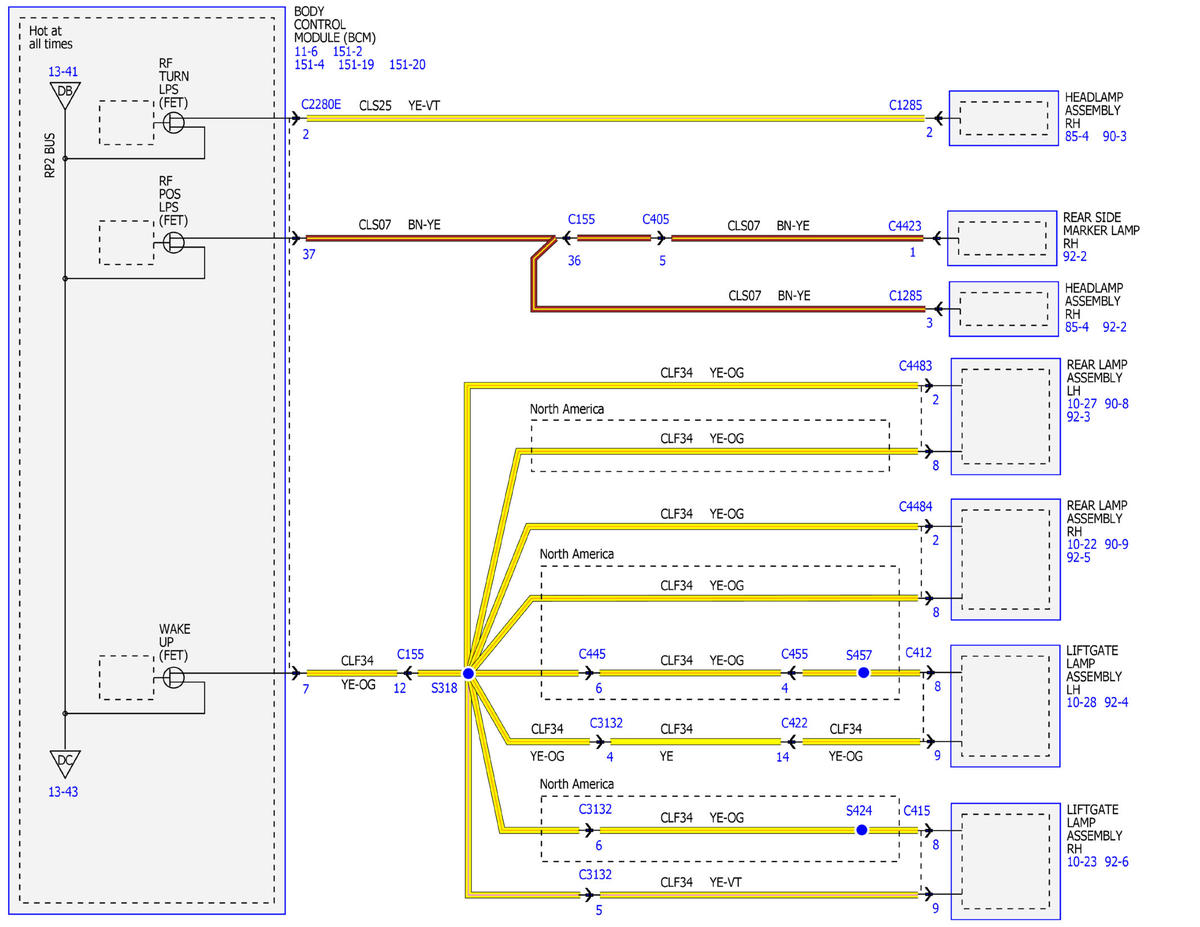The image size is (1200, 927).
Task: Click connector label C2280E
Action: [x=321, y=104]
